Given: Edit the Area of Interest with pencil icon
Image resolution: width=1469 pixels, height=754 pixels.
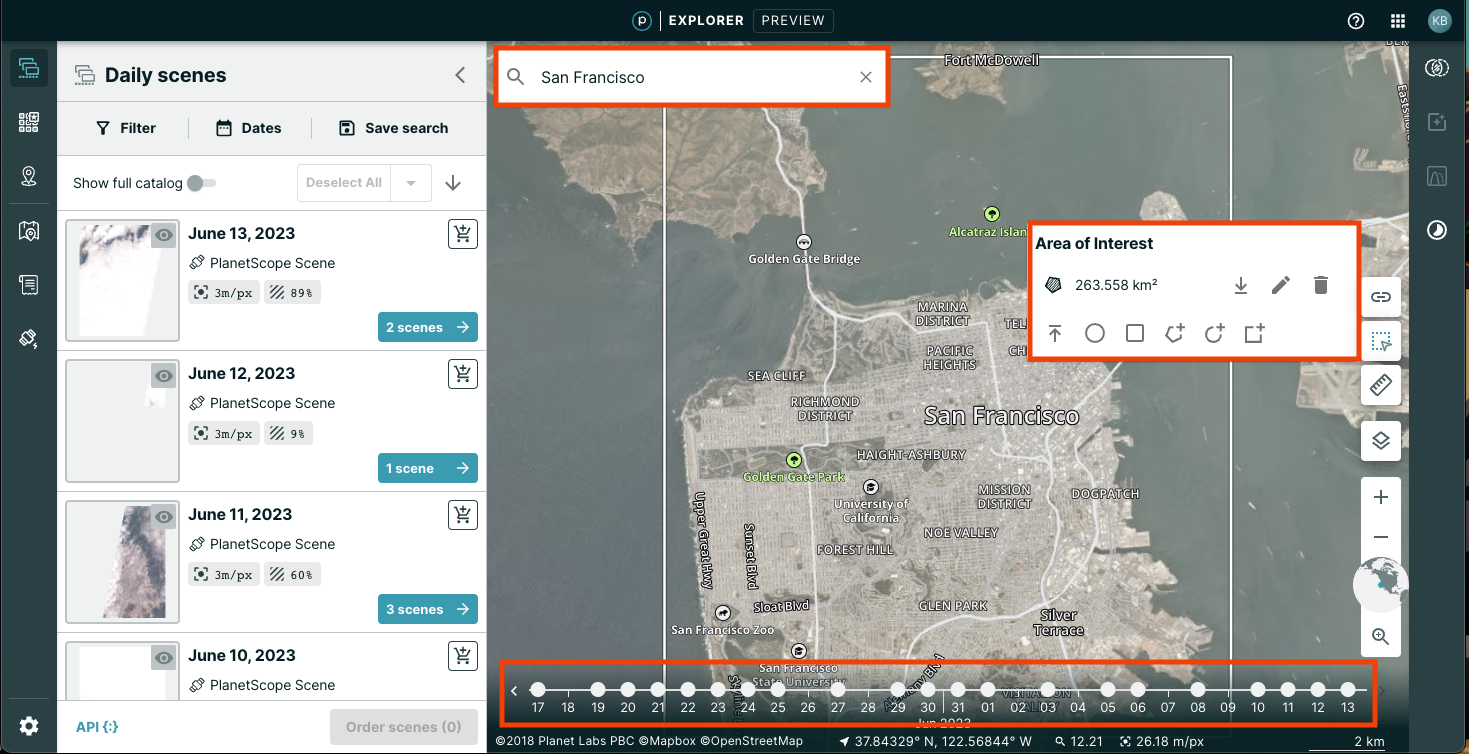Looking at the screenshot, I should pos(1280,285).
